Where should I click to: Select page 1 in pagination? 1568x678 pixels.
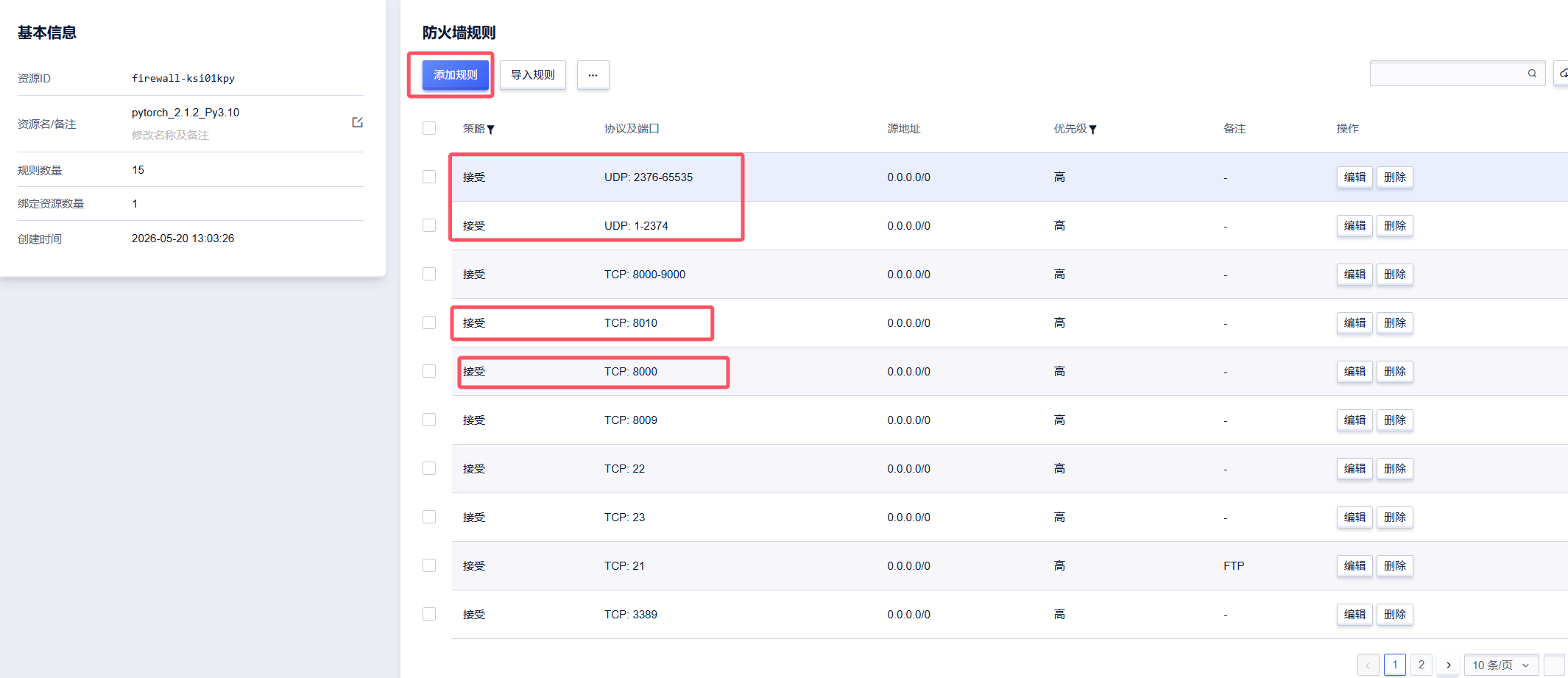(x=1395, y=665)
